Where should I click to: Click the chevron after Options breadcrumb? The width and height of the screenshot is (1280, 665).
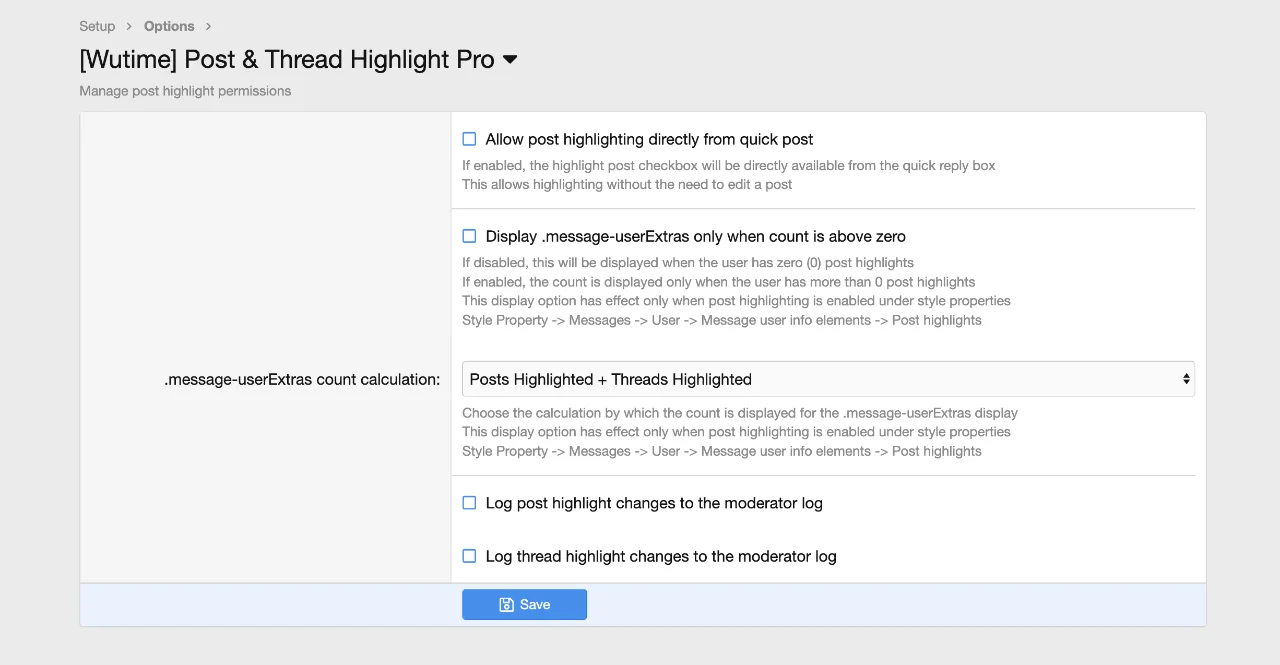point(208,26)
